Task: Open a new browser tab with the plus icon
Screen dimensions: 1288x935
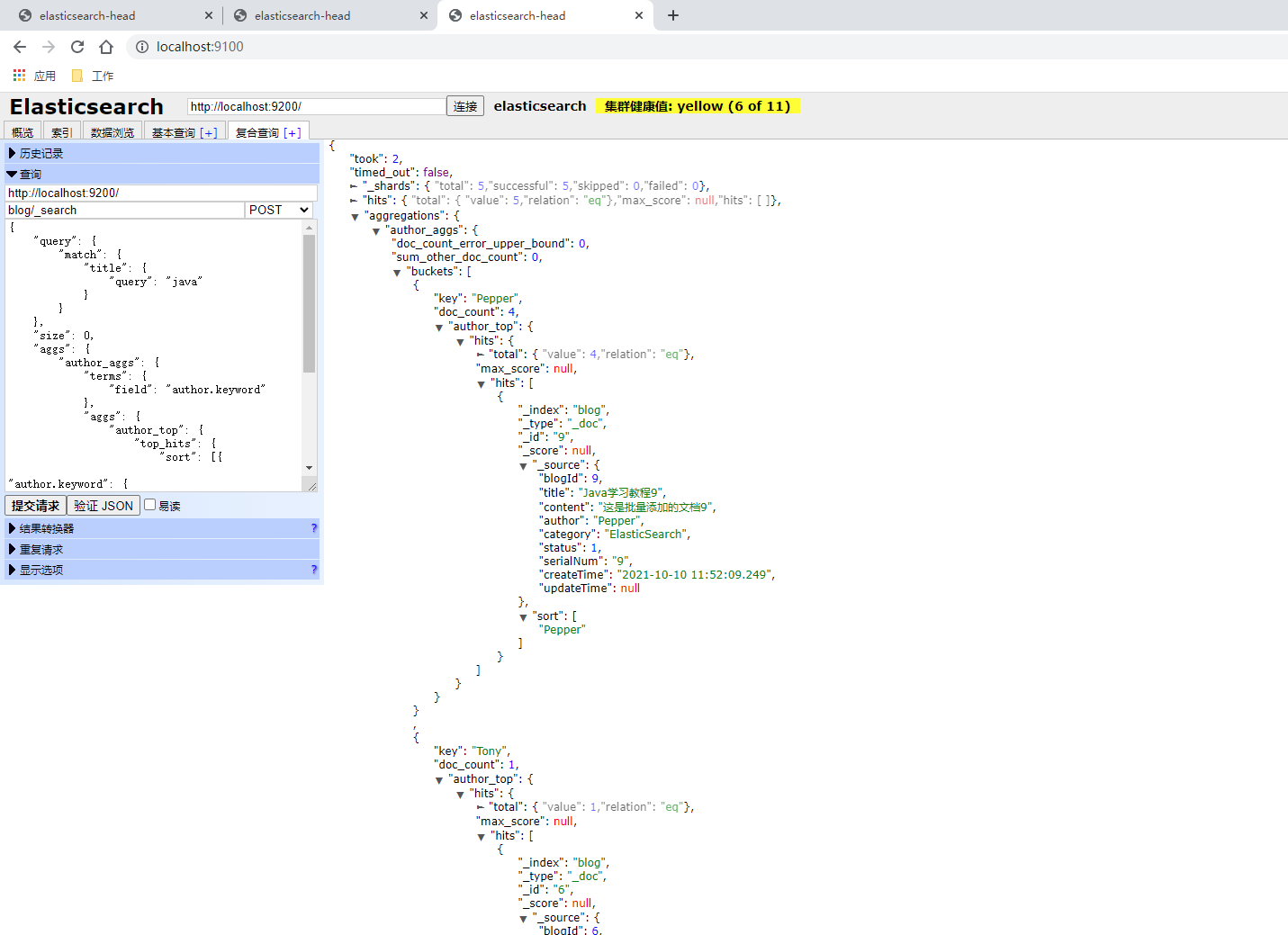Action: pyautogui.click(x=672, y=14)
